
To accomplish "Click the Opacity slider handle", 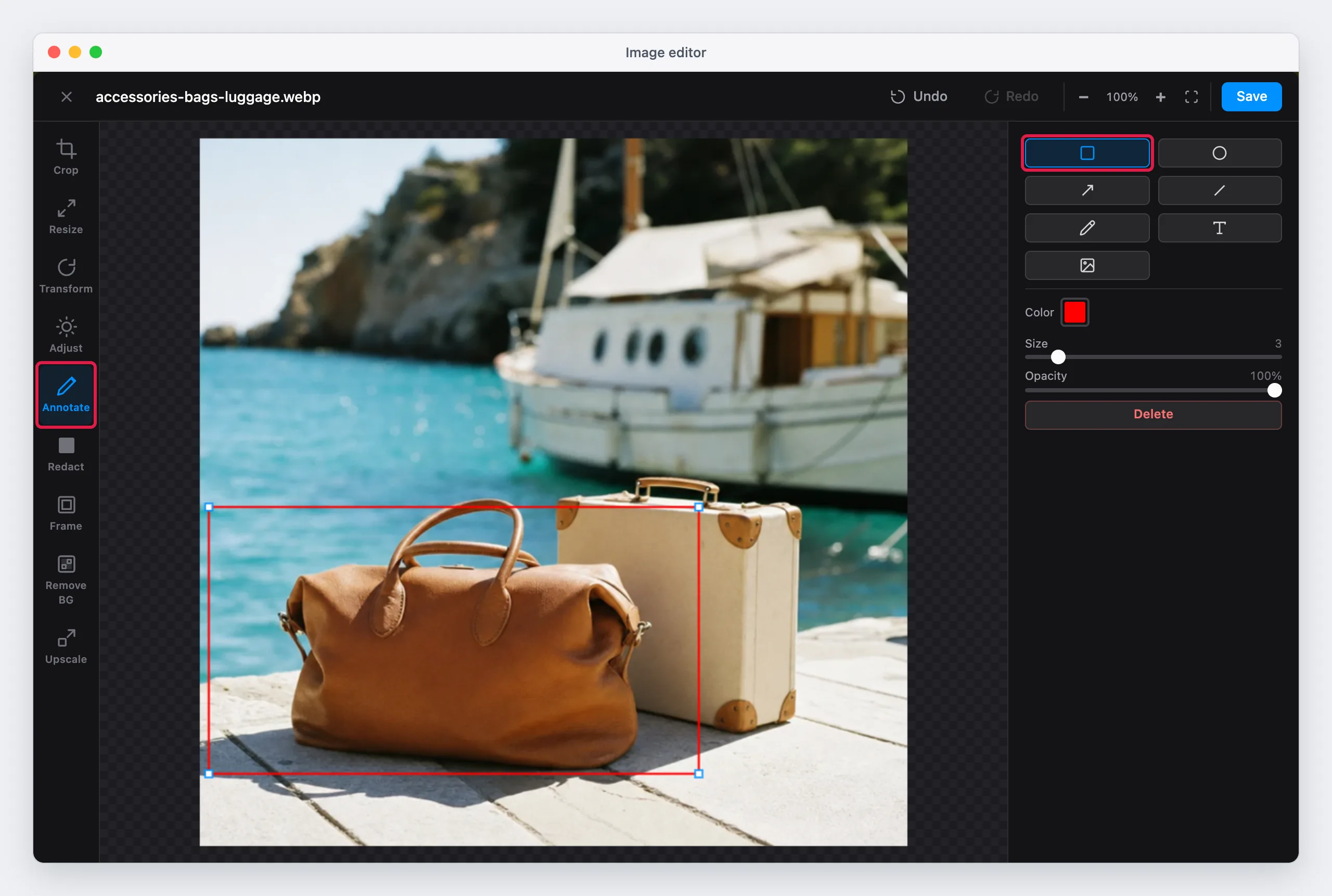I will coord(1274,390).
